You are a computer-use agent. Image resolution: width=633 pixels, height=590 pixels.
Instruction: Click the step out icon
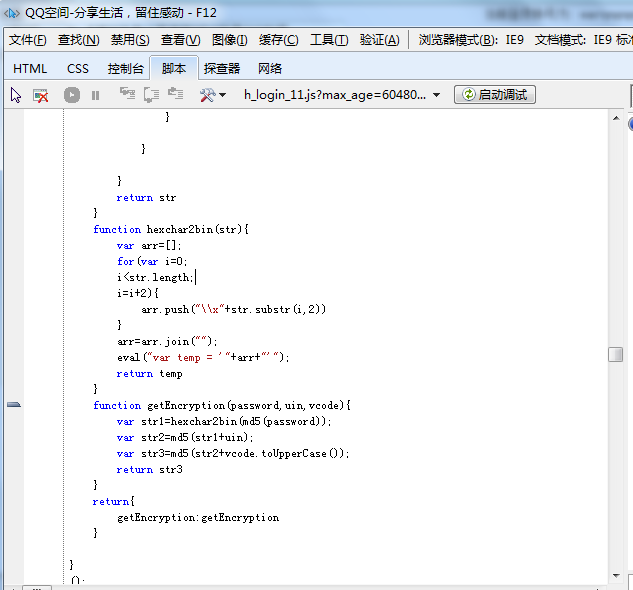coord(176,94)
